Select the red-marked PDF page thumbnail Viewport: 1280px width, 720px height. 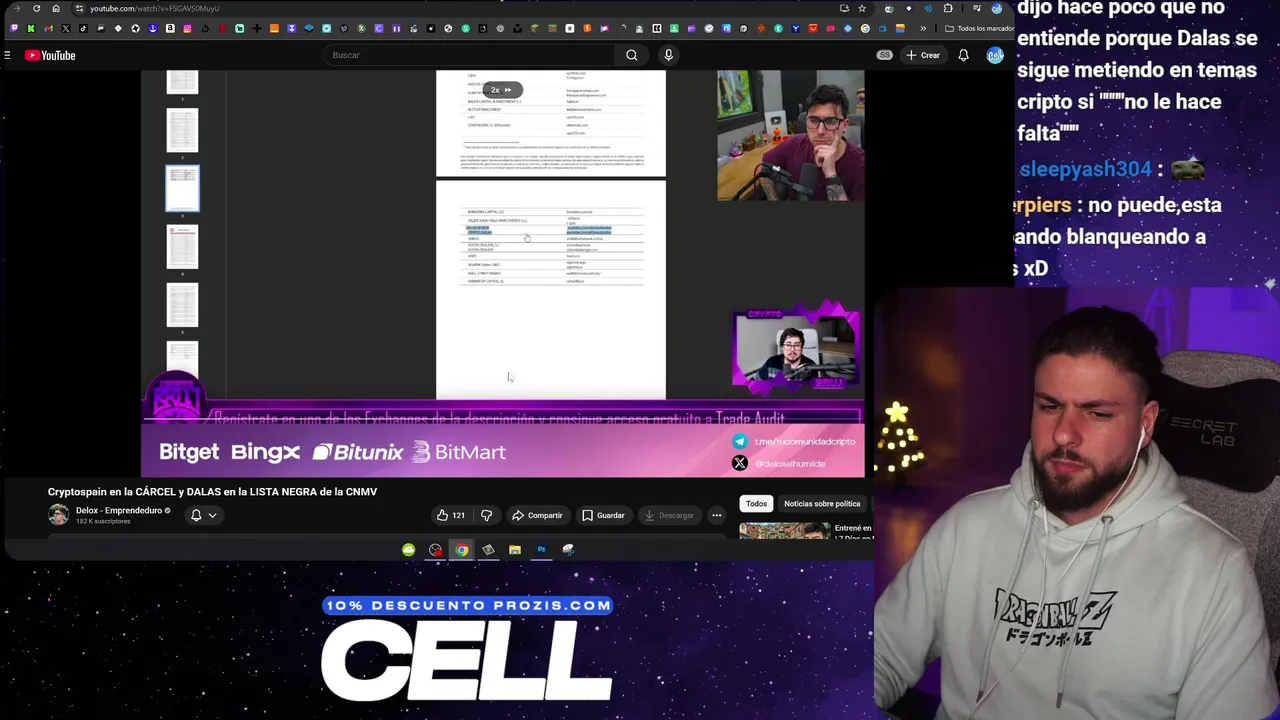pos(182,247)
